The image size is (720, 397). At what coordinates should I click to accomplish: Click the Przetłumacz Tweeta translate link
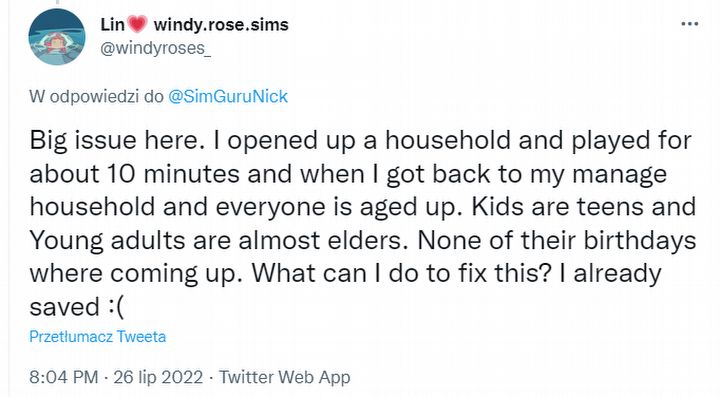click(97, 336)
